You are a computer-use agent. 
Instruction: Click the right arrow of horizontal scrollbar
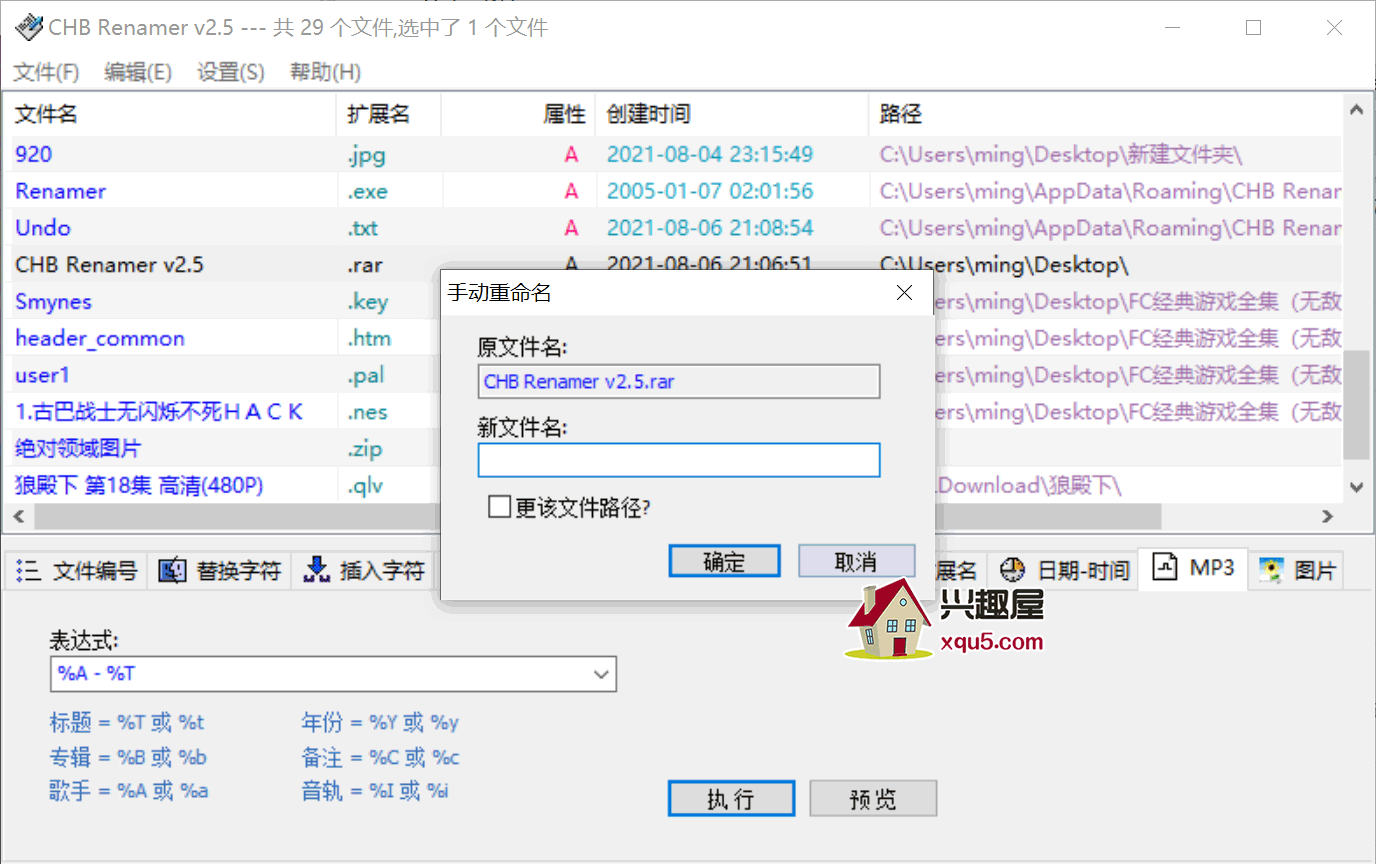click(1328, 516)
